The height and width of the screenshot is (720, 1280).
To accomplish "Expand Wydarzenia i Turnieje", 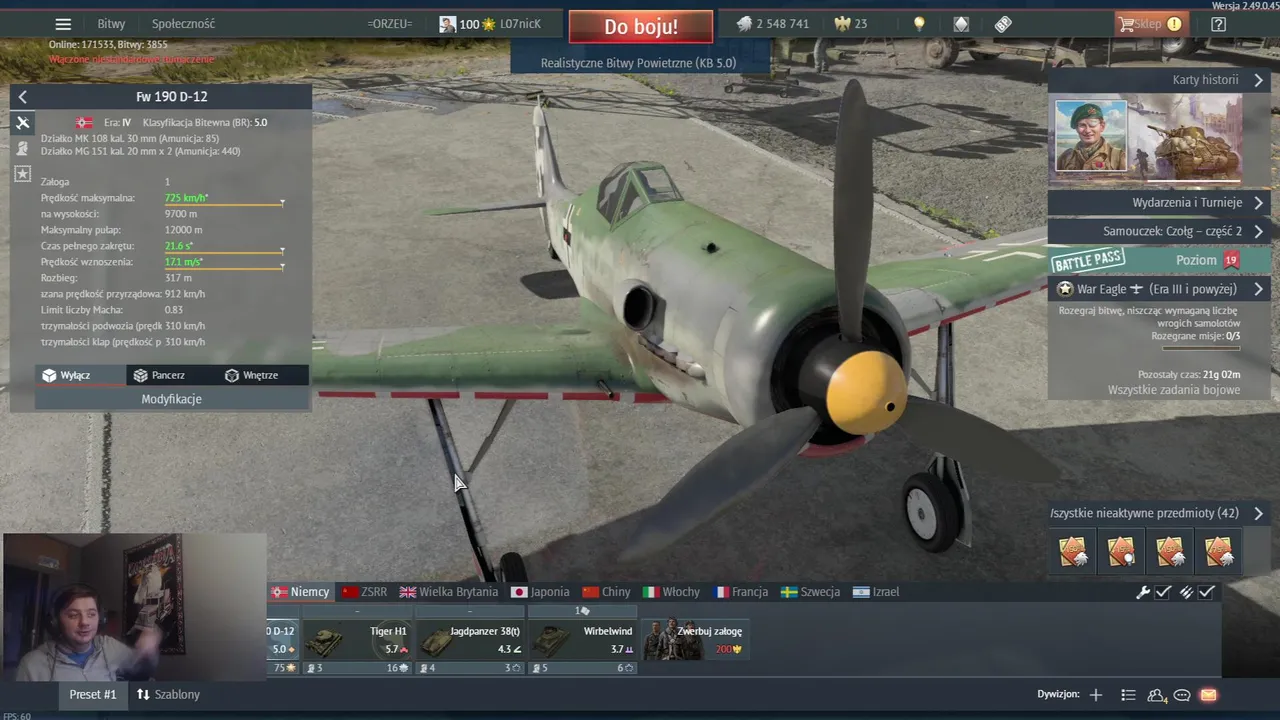I will 1160,203.
